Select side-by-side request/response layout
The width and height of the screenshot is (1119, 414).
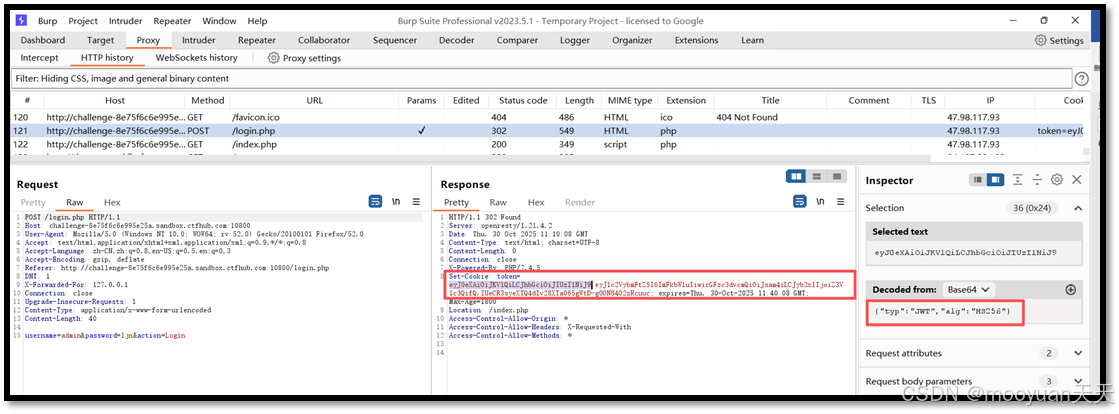pyautogui.click(x=796, y=176)
